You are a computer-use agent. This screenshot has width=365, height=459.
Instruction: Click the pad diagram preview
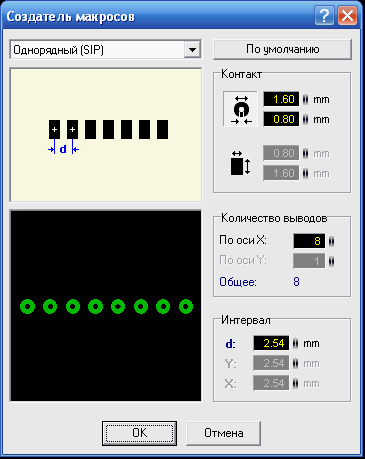pos(106,135)
